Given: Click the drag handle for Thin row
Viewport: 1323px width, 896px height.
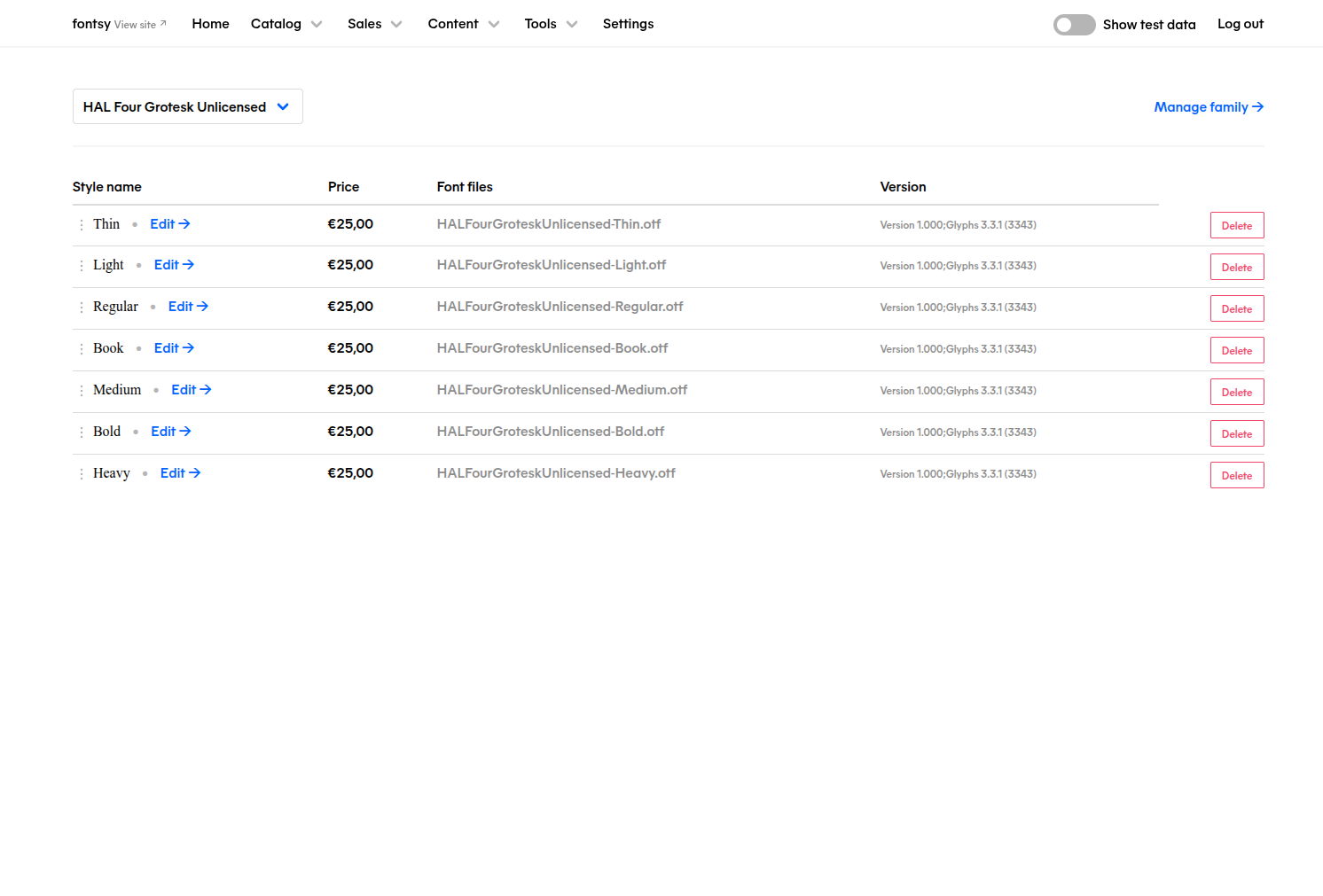Looking at the screenshot, I should 82,225.
